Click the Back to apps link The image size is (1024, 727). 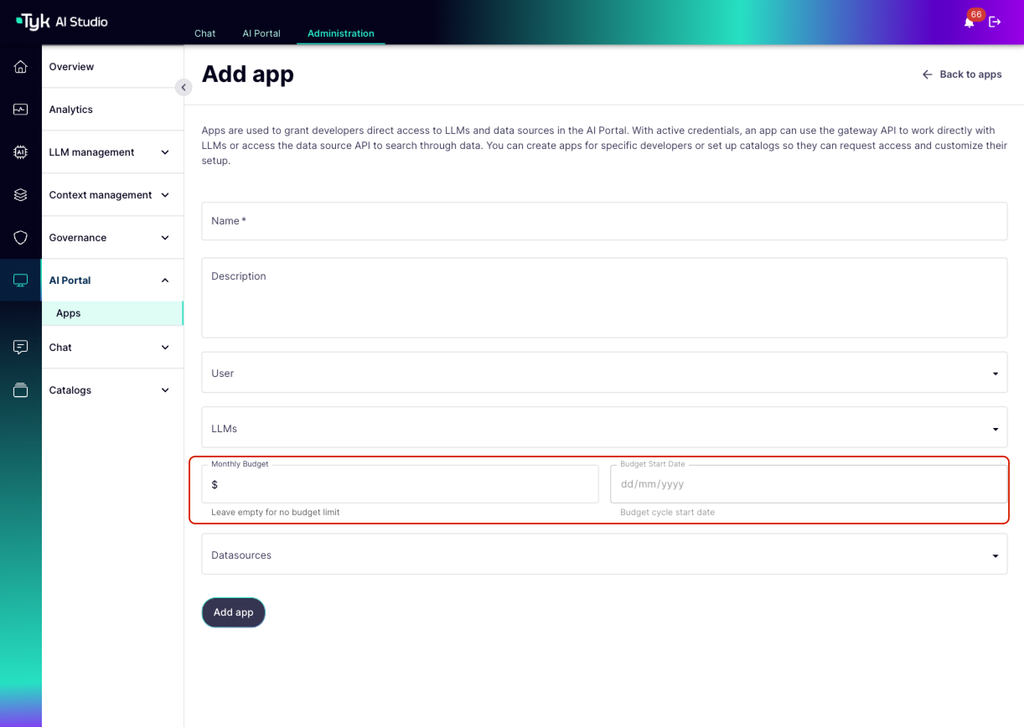point(961,74)
